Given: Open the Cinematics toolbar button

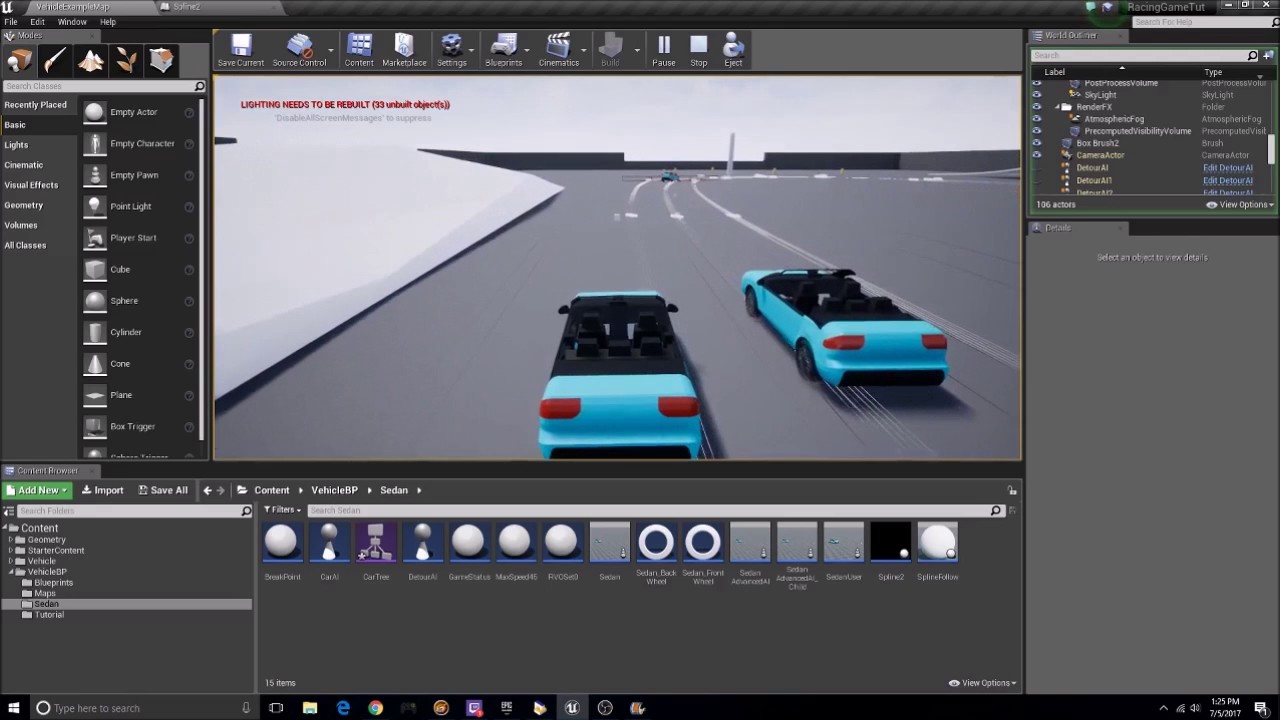Looking at the screenshot, I should tap(558, 50).
